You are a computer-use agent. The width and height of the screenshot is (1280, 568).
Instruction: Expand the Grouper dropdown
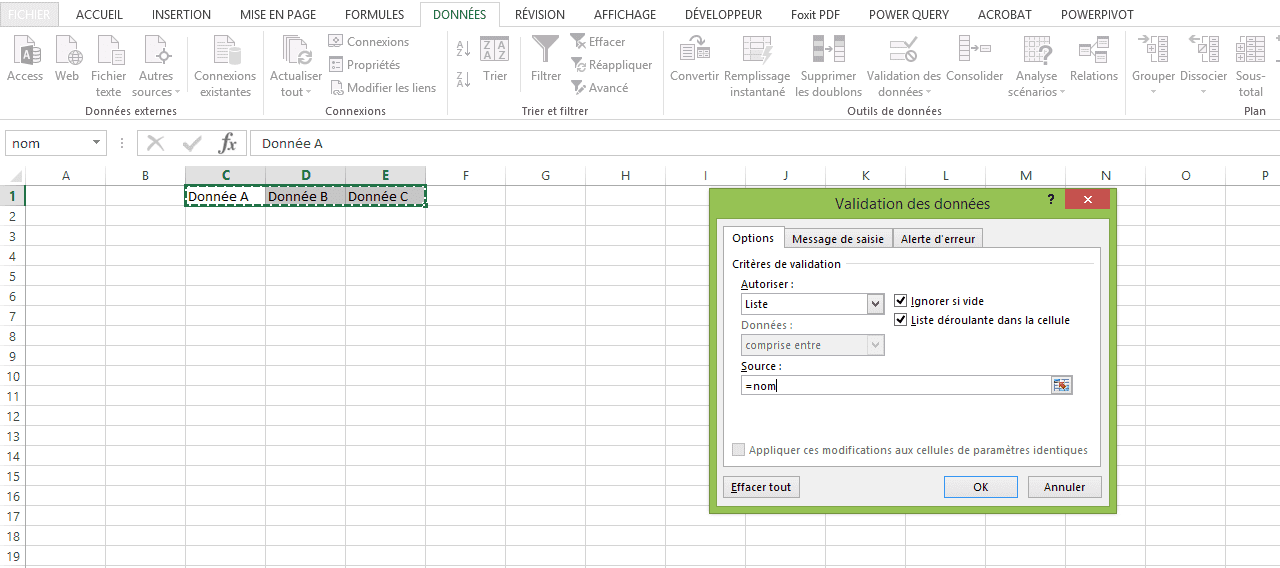click(1153, 92)
